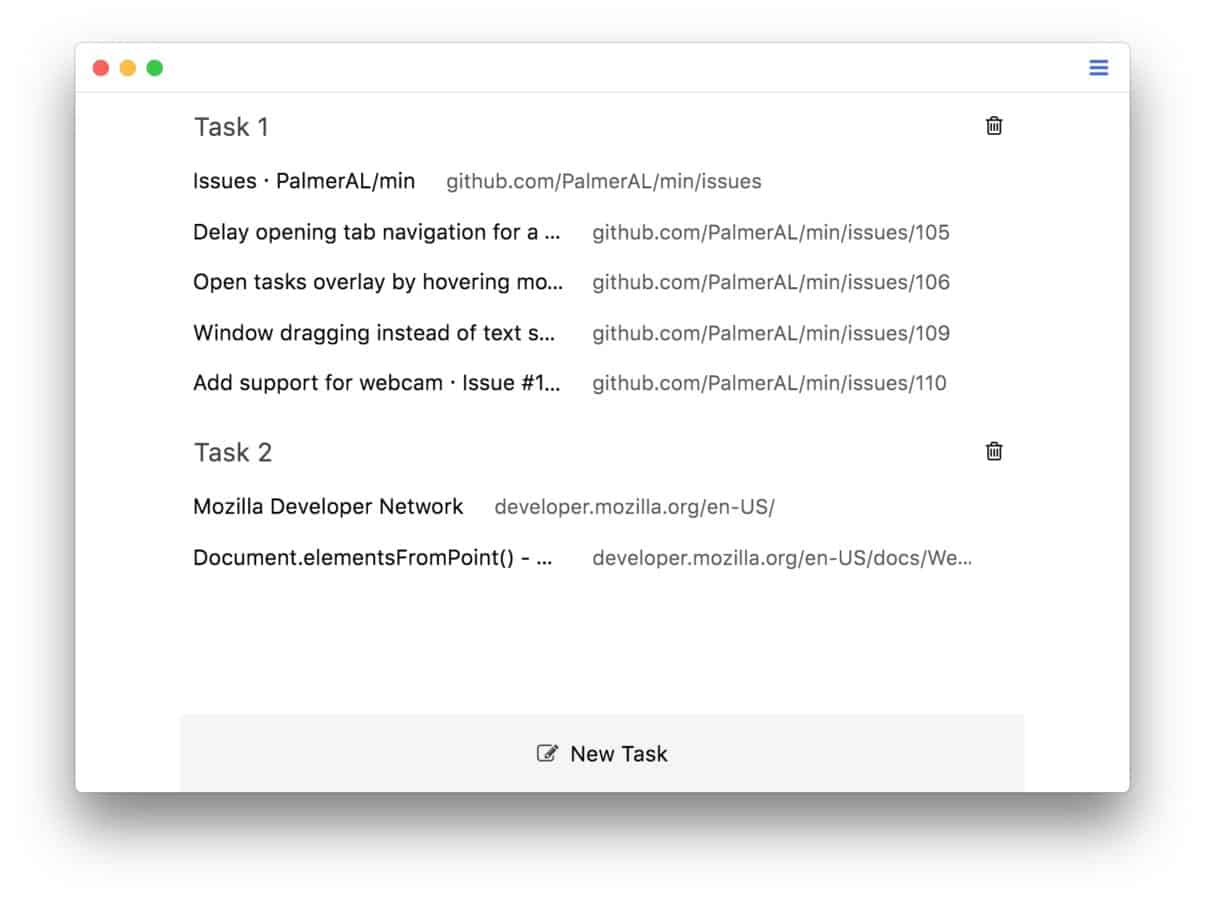Delete Task 2 using its trash icon
This screenshot has height=900, width=1205.
click(993, 451)
